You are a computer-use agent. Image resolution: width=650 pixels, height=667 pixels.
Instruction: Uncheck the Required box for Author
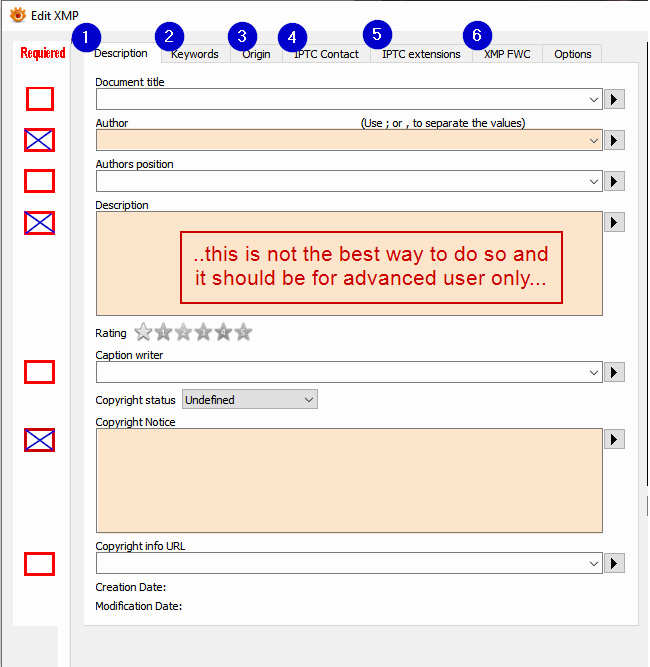click(x=40, y=140)
